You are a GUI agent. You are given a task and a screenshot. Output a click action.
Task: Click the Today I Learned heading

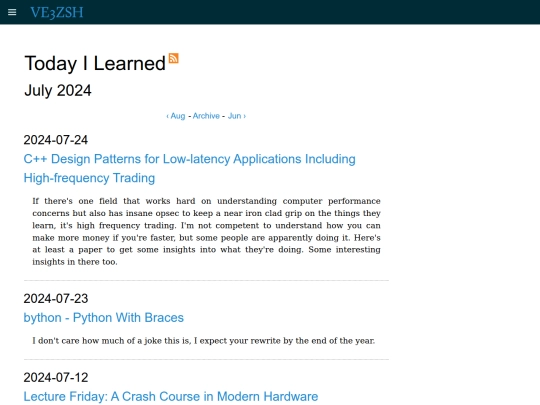point(95,63)
